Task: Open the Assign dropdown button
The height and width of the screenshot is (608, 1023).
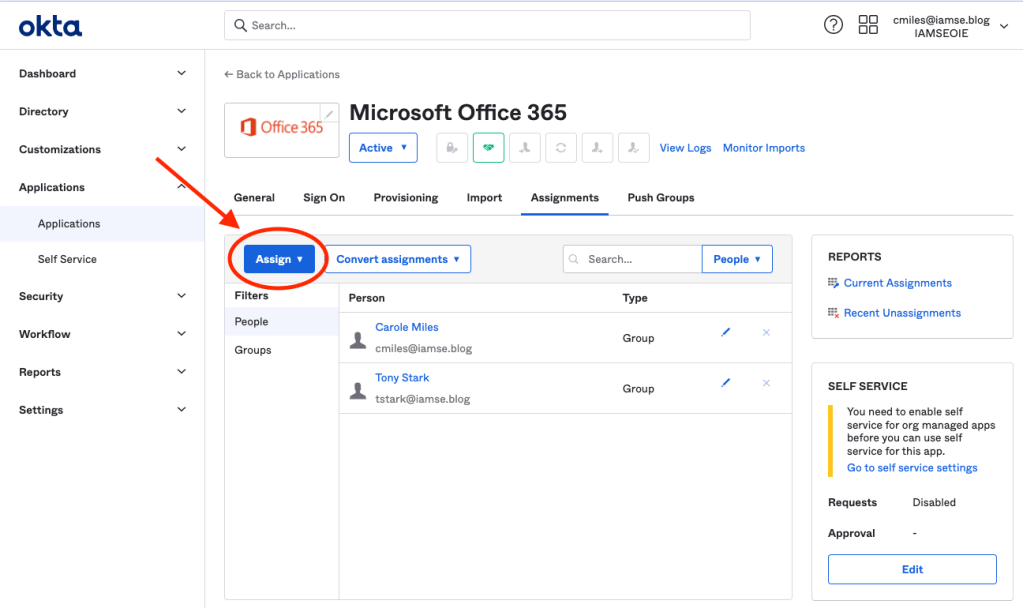Action: (x=279, y=259)
